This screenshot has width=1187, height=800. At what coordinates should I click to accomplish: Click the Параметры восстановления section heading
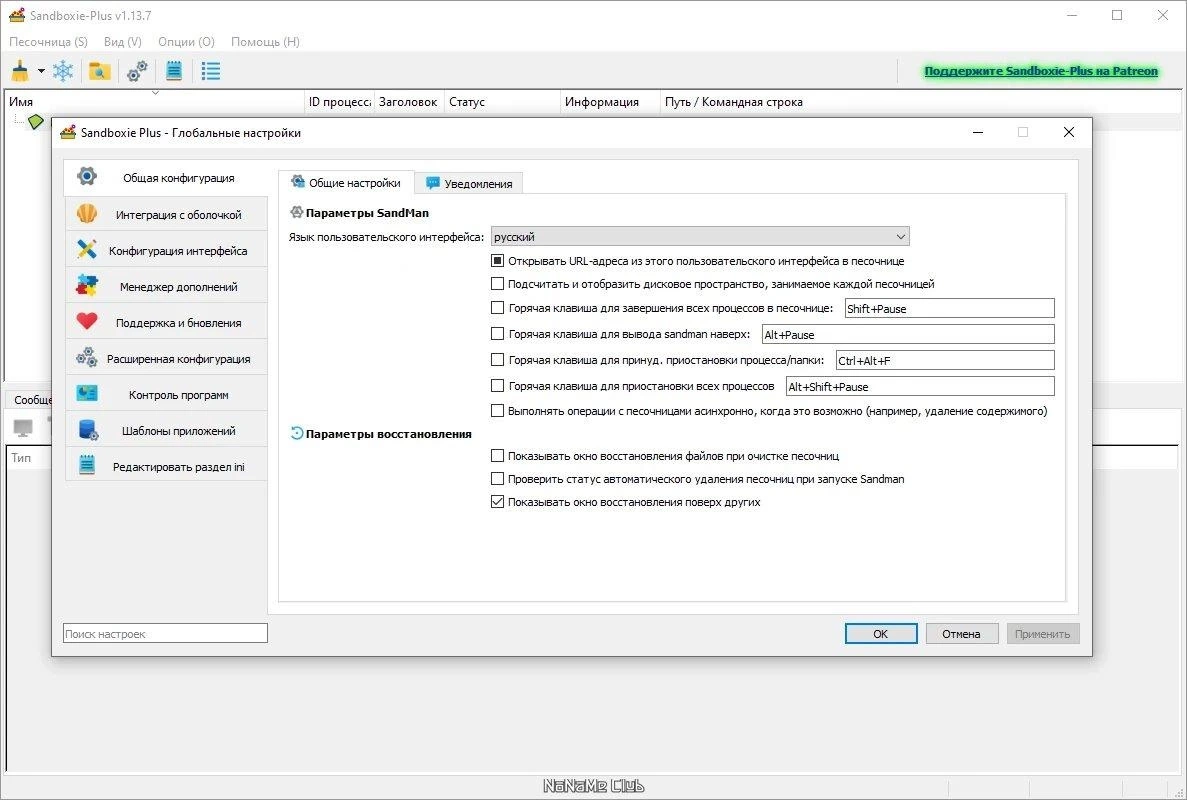tap(388, 434)
